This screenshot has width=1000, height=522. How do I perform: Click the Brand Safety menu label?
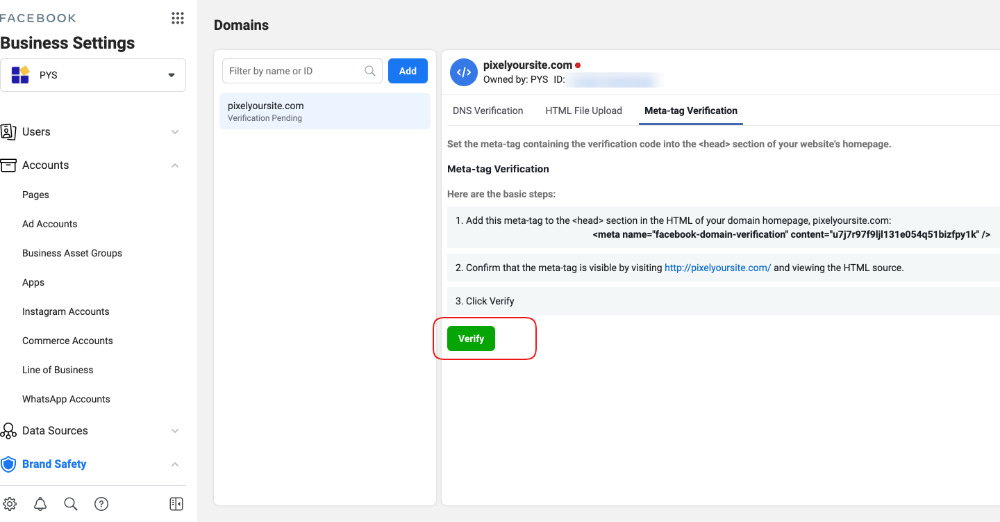pos(54,464)
